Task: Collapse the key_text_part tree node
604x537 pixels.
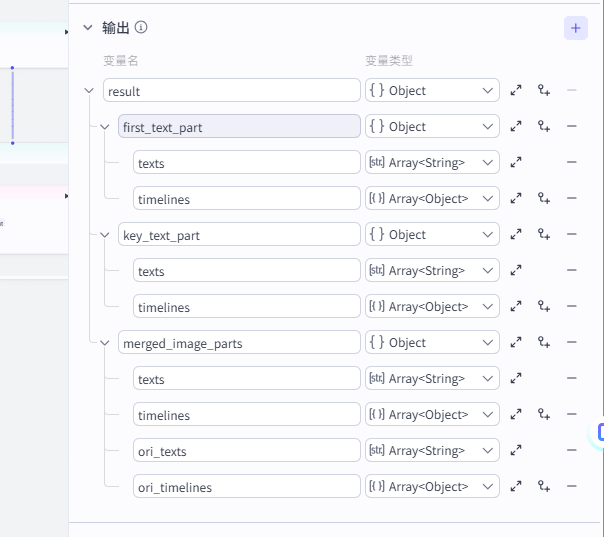Action: pos(105,235)
